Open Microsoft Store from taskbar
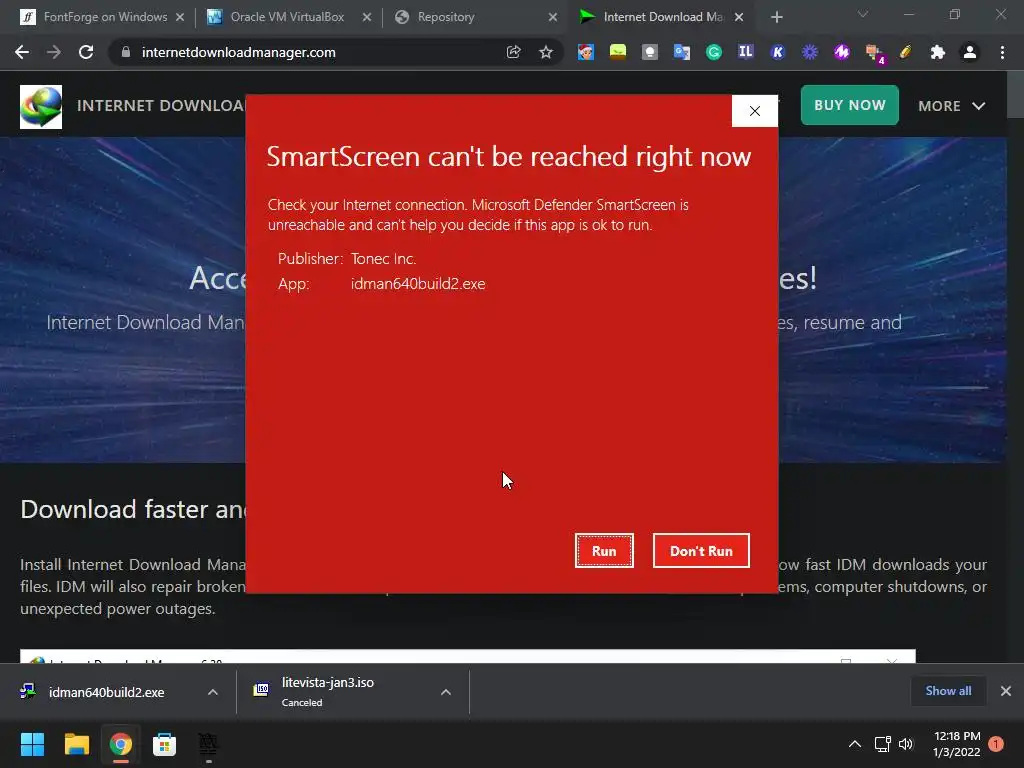The height and width of the screenshot is (768, 1024). pos(165,744)
